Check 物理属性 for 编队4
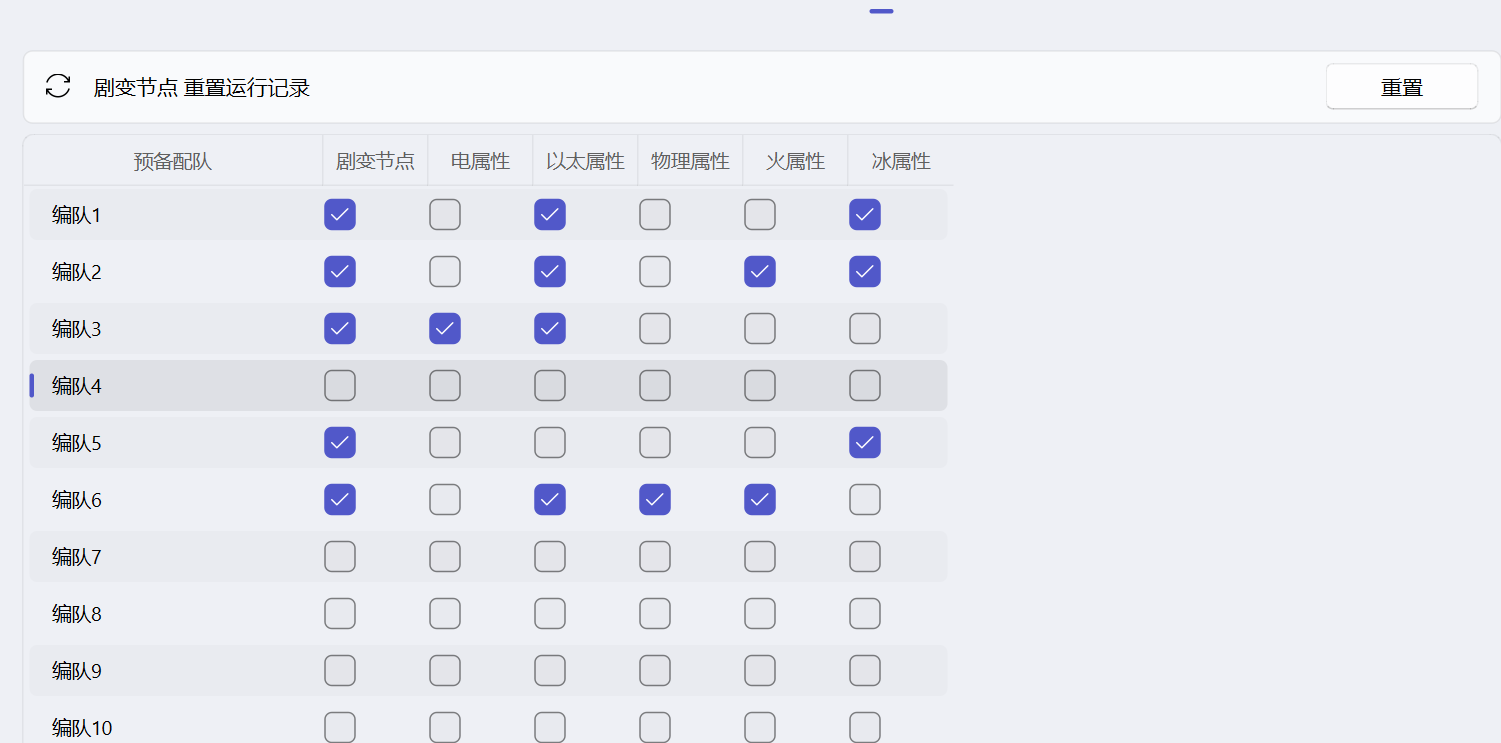The width and height of the screenshot is (1501, 743). click(655, 385)
